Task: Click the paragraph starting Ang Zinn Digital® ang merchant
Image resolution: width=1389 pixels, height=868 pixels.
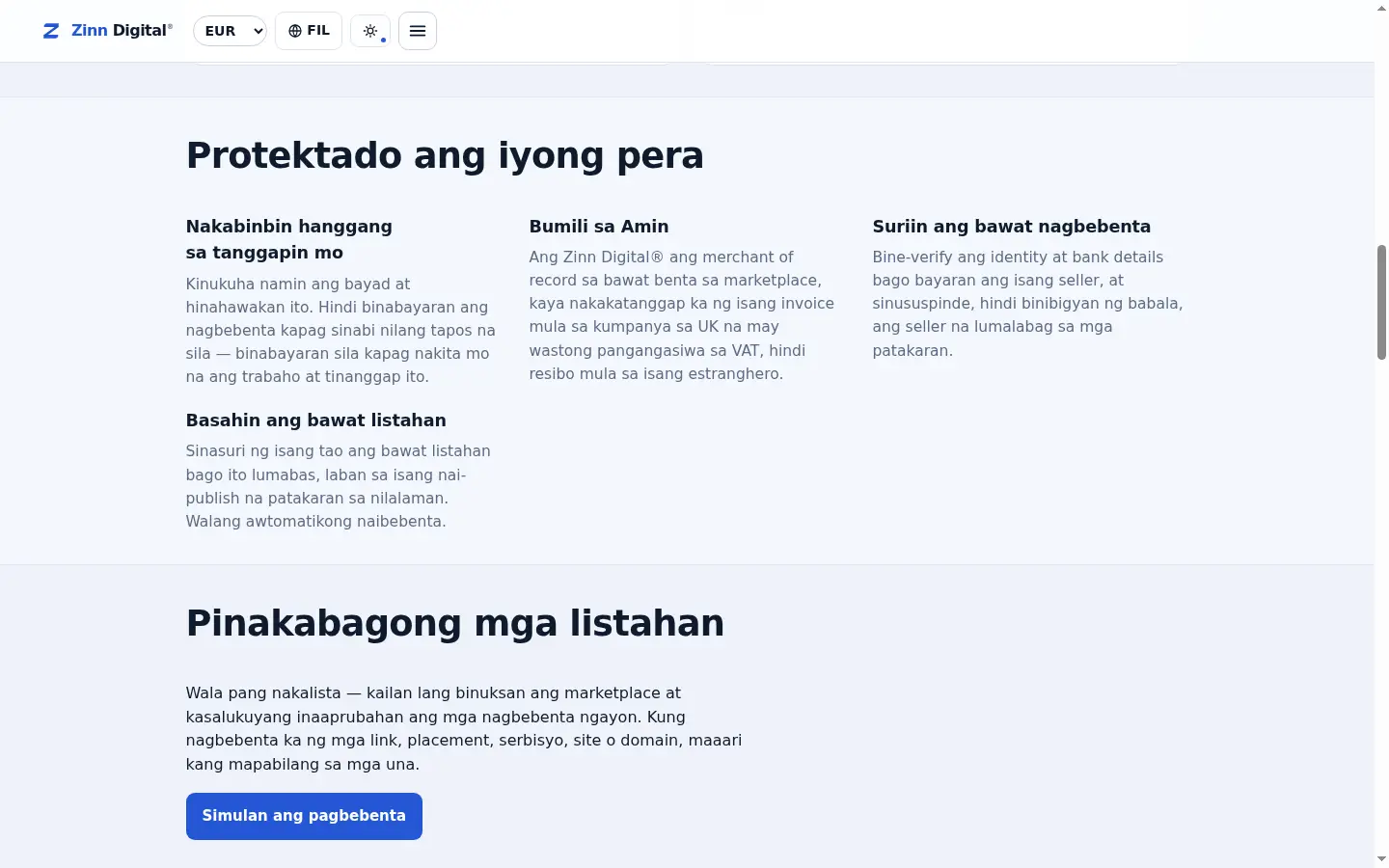Action: tap(682, 315)
